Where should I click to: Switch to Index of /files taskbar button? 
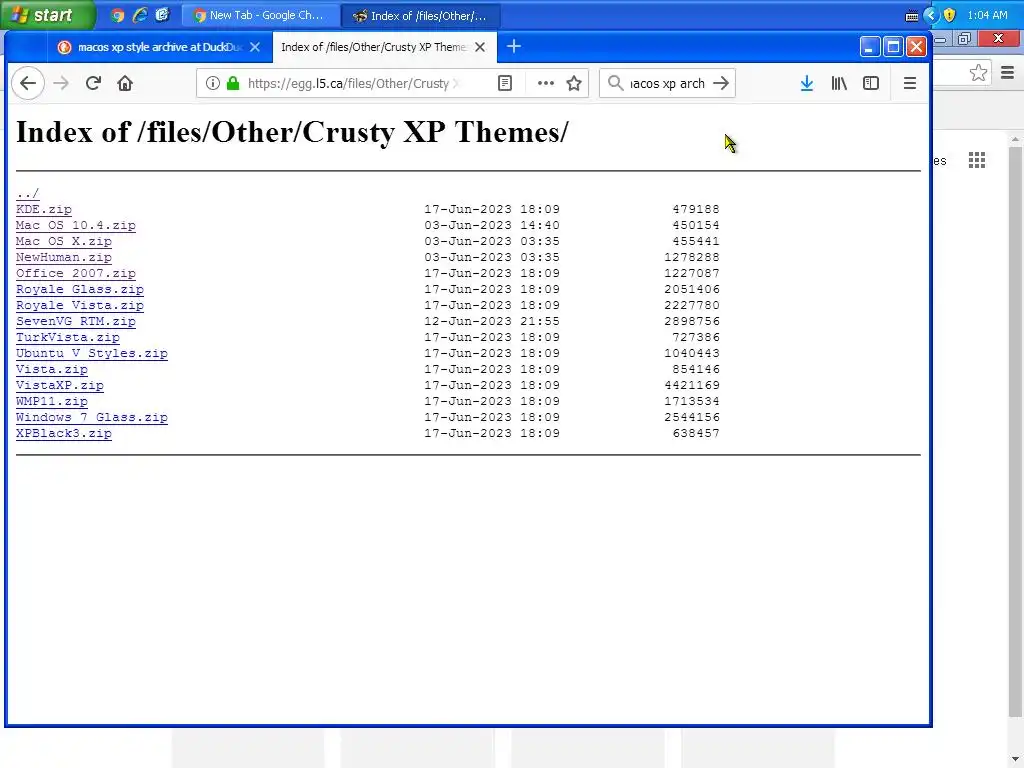pos(421,16)
